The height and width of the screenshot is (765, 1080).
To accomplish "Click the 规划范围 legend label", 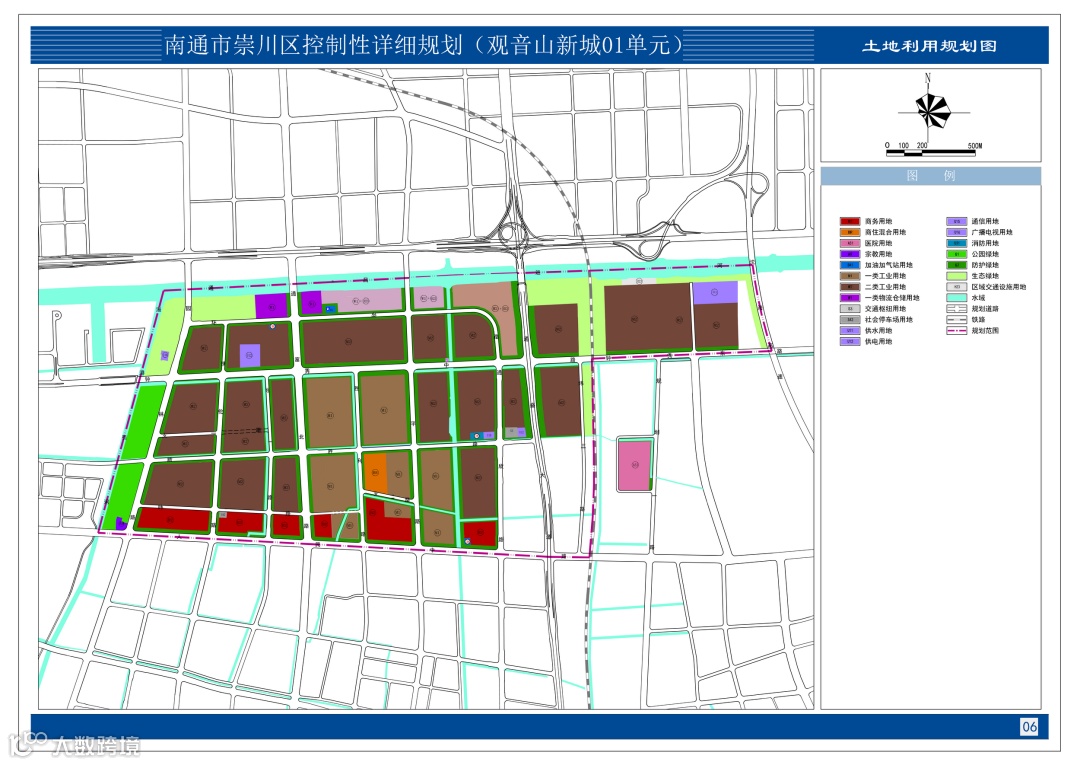I will click(985, 331).
